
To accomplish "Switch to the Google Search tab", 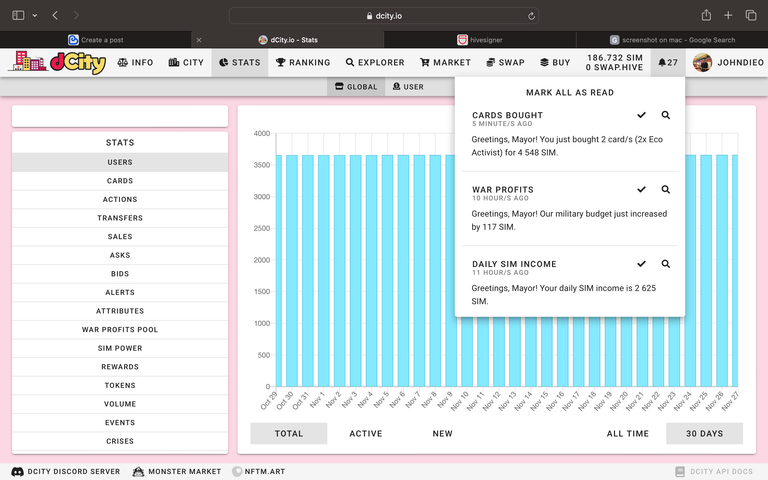I will [x=672, y=40].
